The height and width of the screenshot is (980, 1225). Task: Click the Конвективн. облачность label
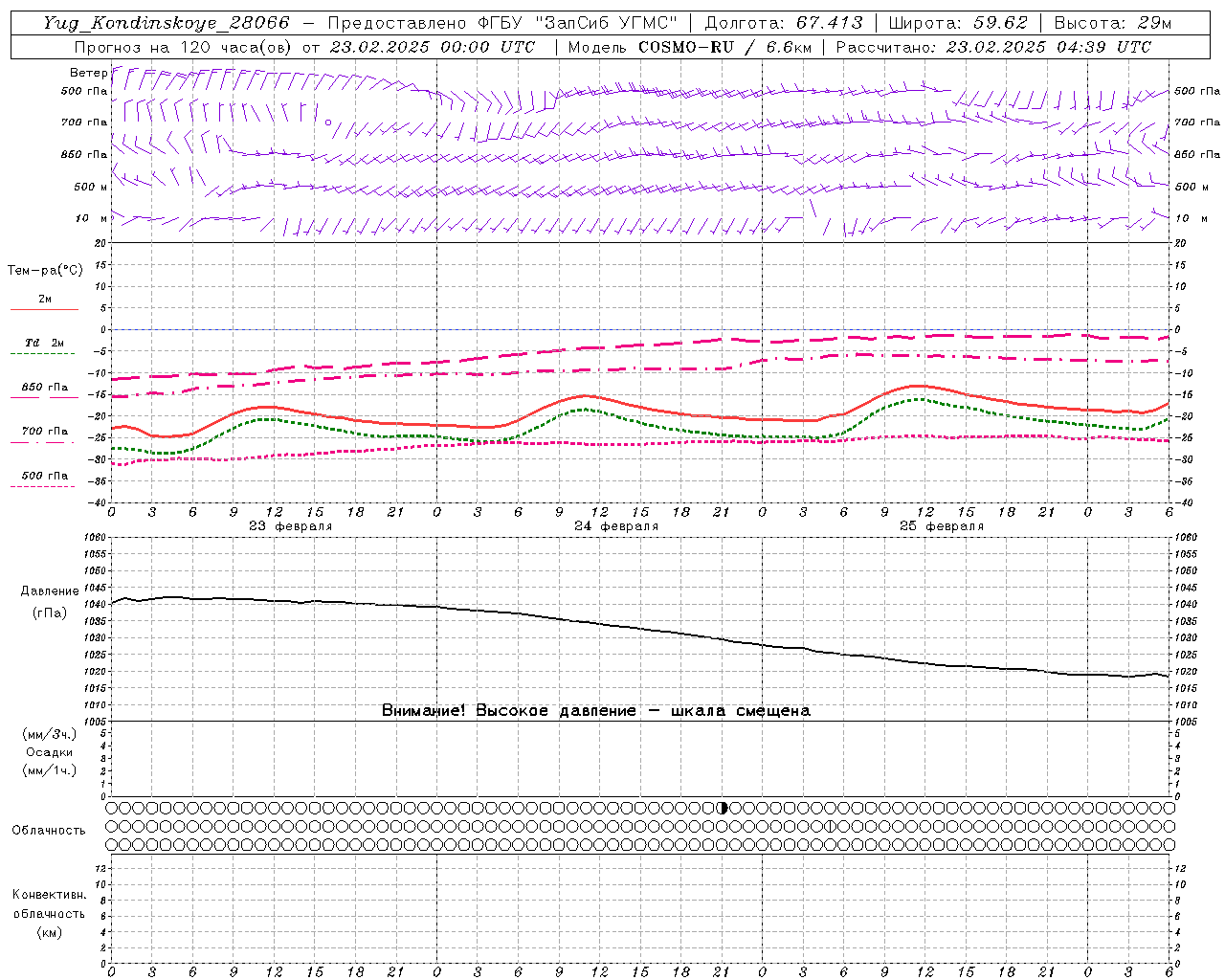[x=49, y=903]
